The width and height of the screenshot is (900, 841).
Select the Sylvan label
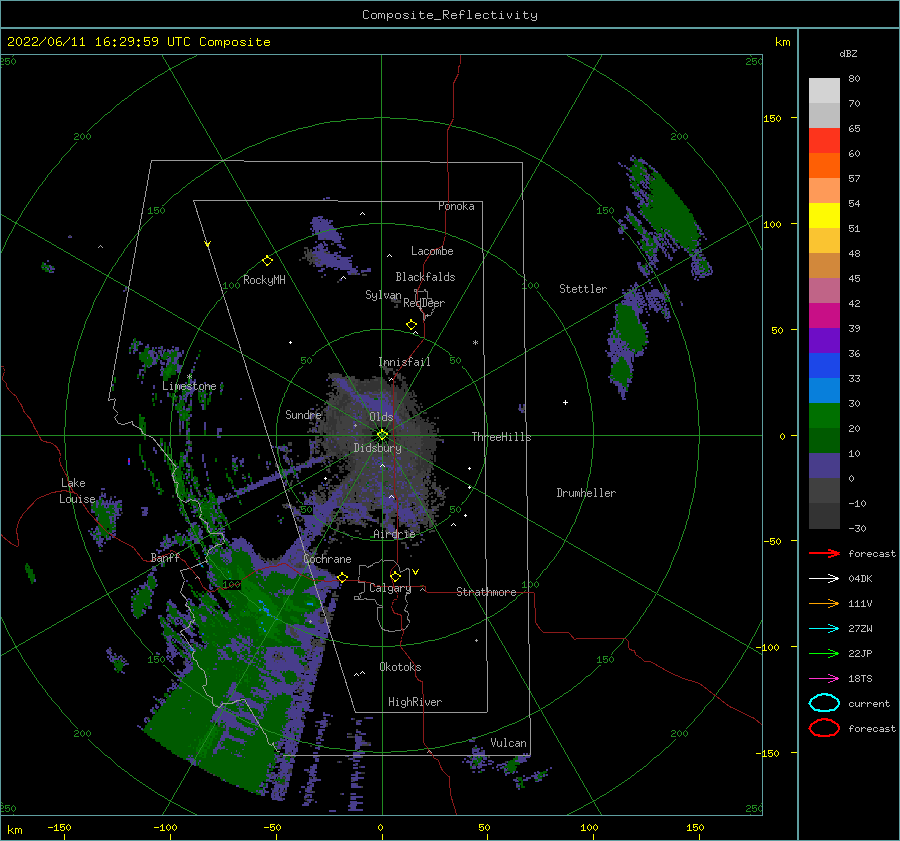click(383, 295)
